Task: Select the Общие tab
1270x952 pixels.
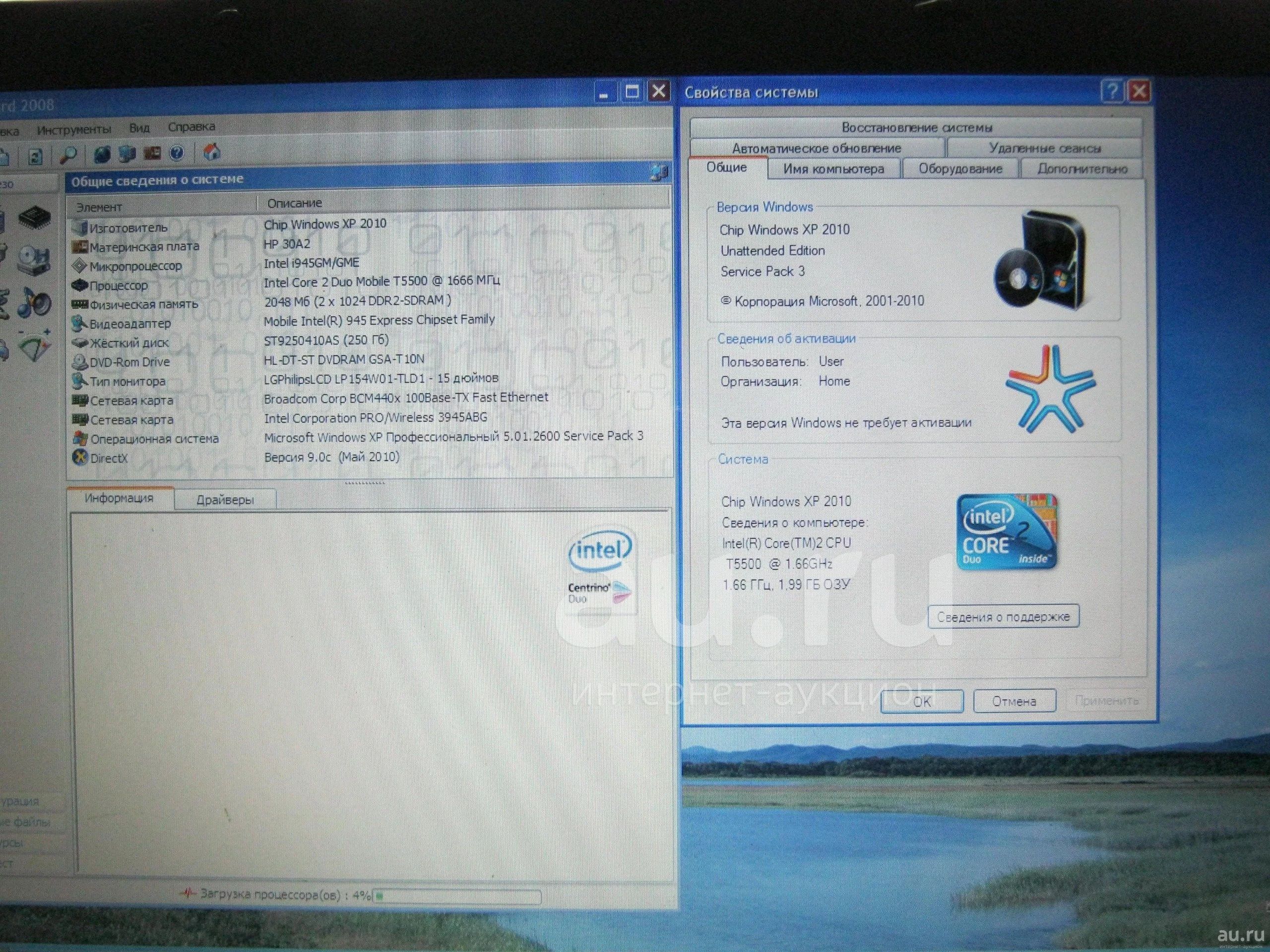Action: coord(727,168)
